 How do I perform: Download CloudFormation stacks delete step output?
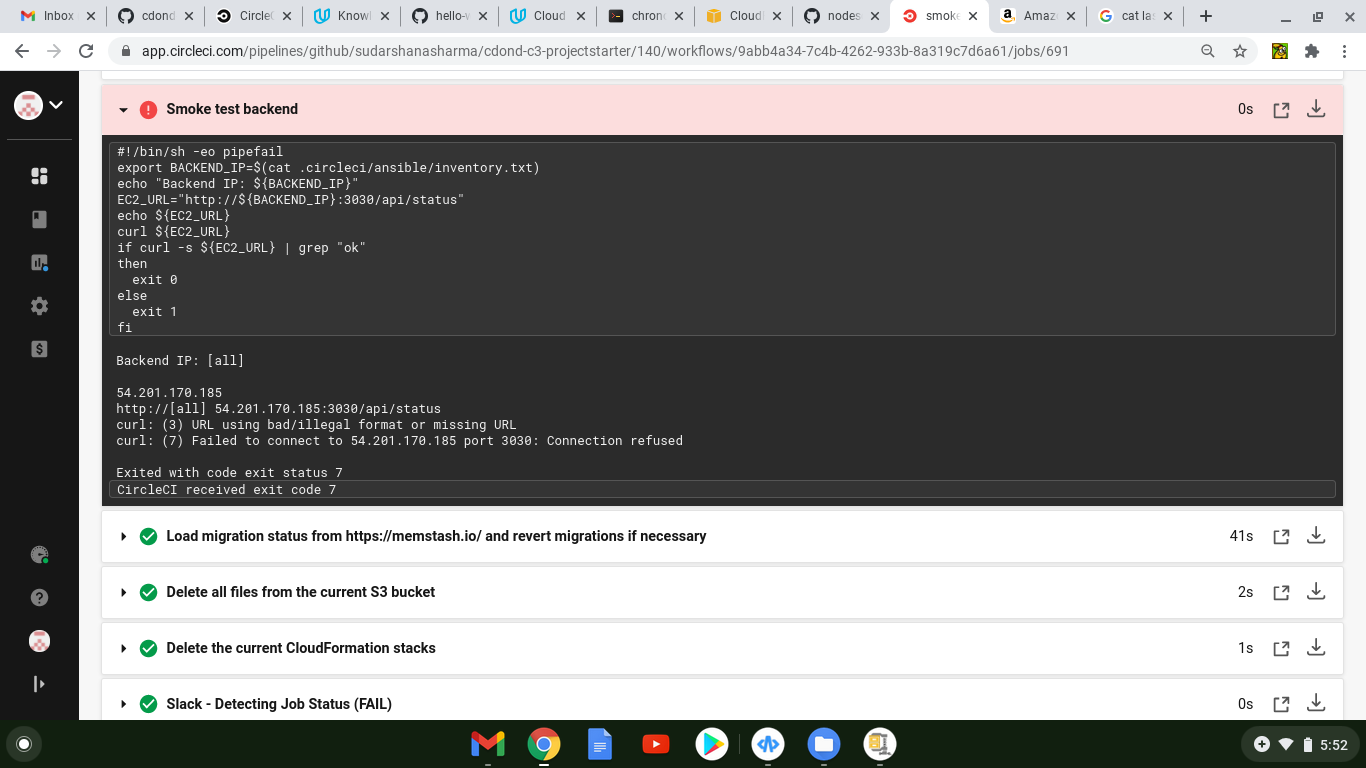[1316, 648]
